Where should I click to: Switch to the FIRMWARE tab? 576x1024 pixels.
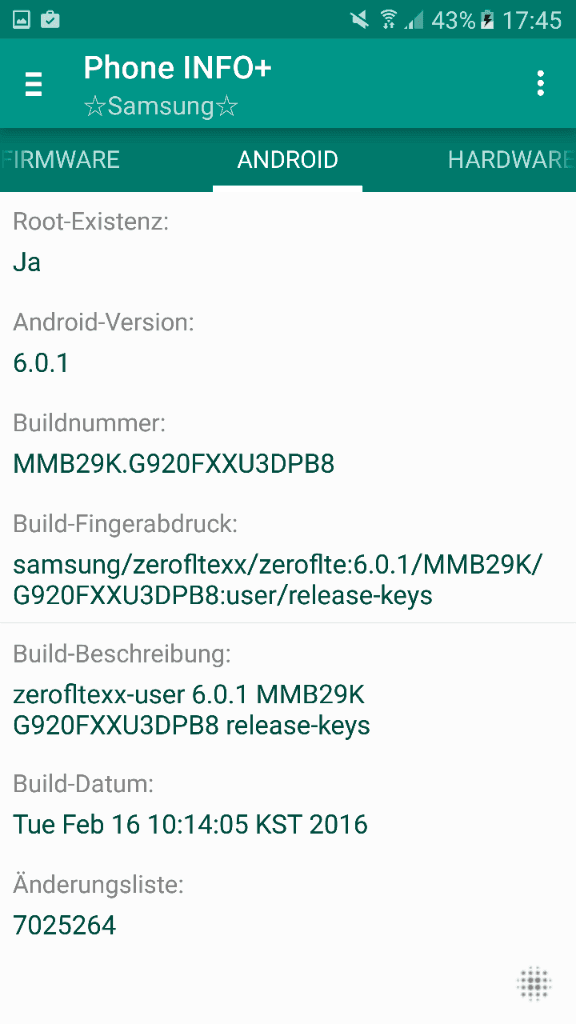tap(60, 160)
